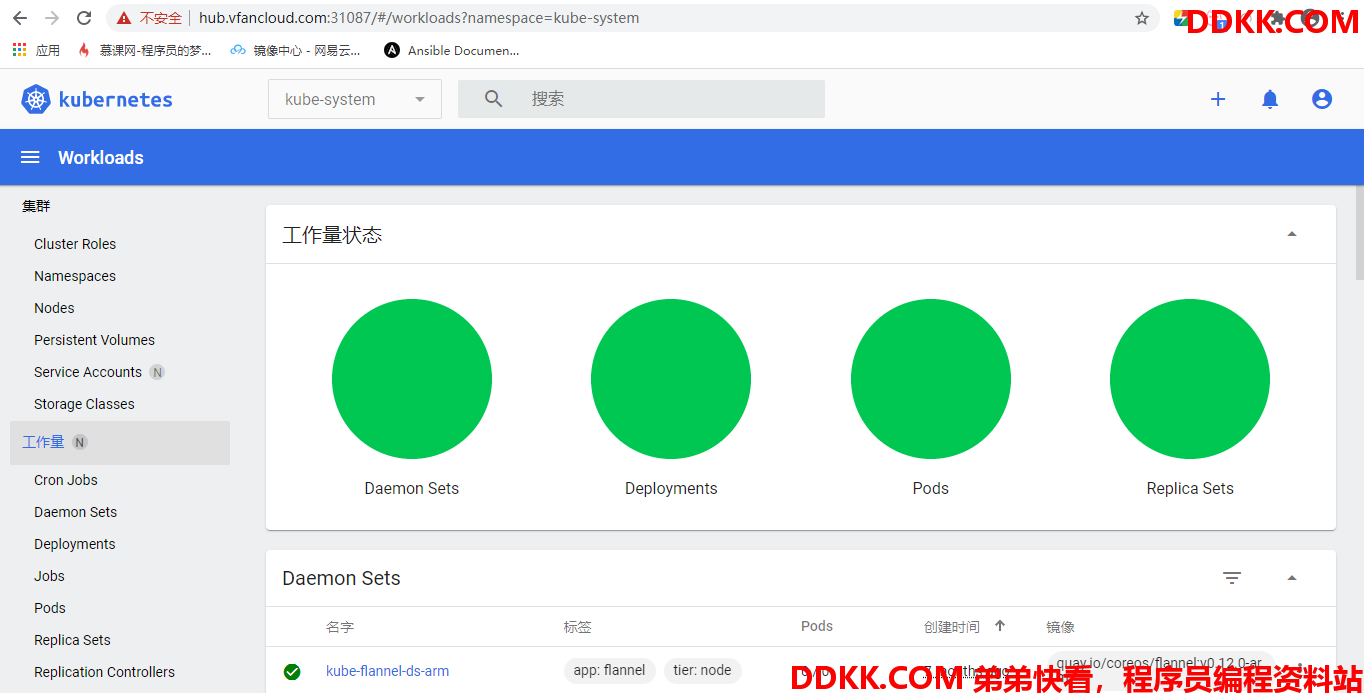Open Replication Controllers in sidebar
Image resolution: width=1364 pixels, height=693 pixels.
click(104, 672)
